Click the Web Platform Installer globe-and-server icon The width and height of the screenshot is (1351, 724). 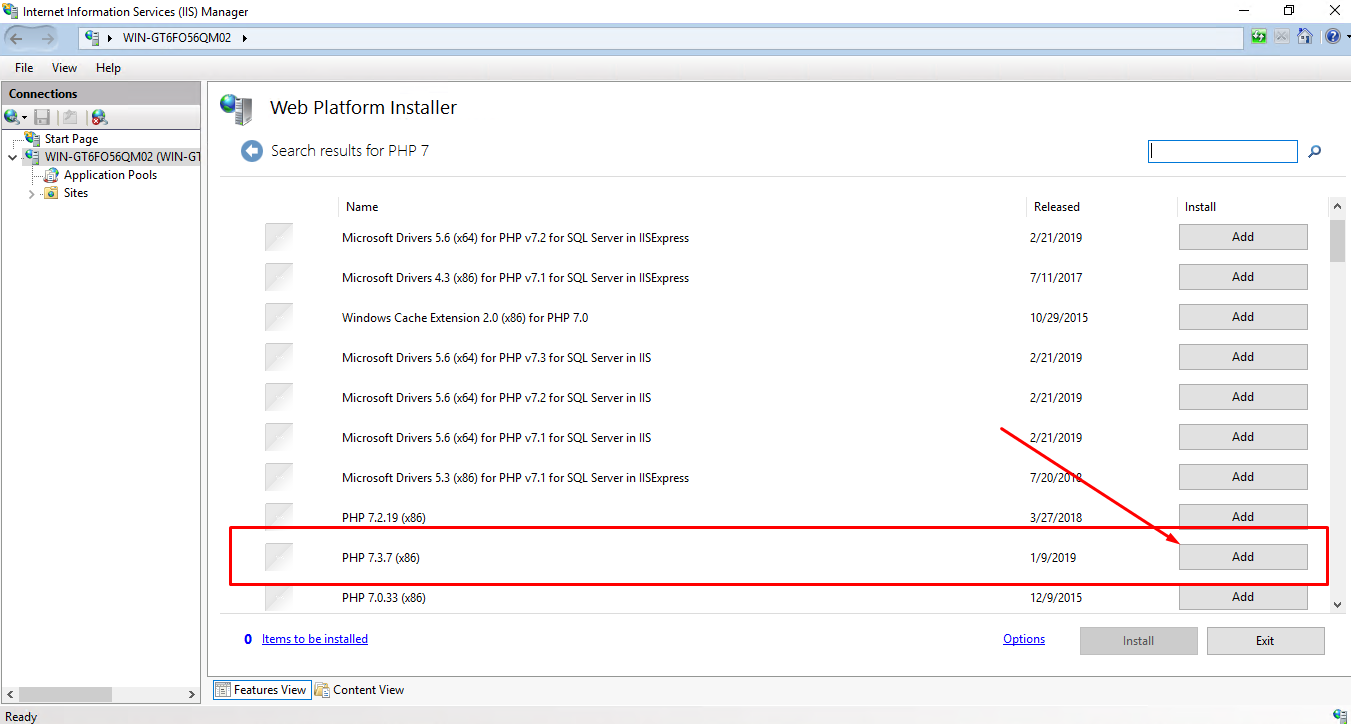[237, 109]
